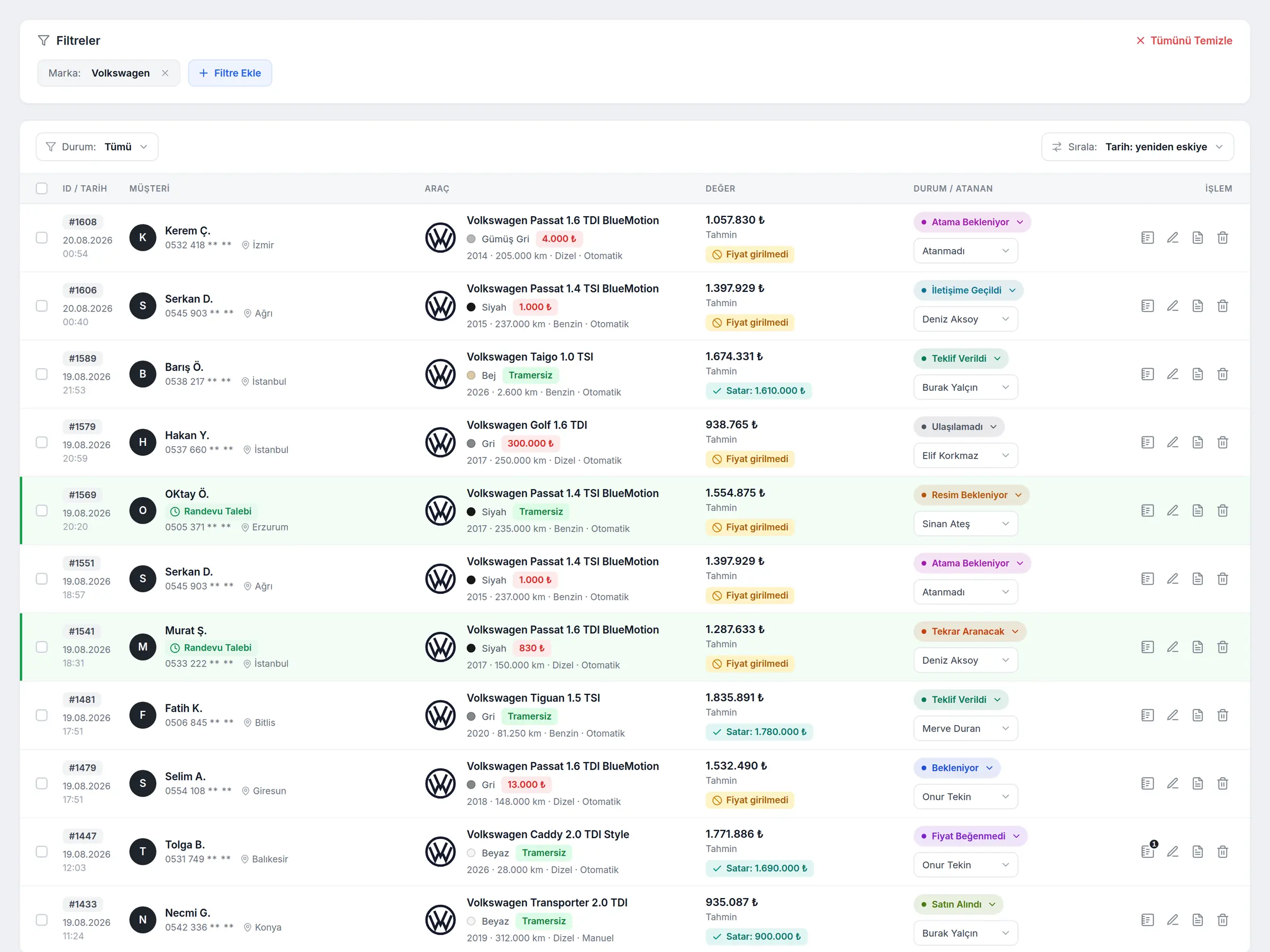This screenshot has width=1270, height=952.
Task: Tick the checkbox for record #1569
Action: click(x=42, y=511)
